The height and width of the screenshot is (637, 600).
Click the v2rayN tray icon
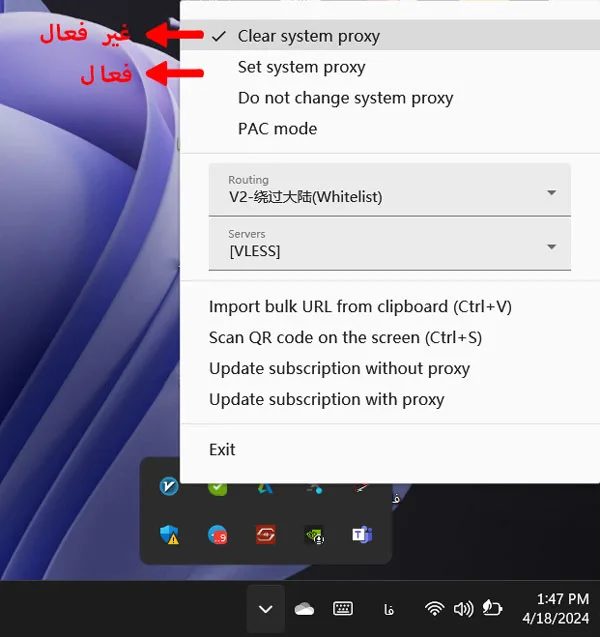[170, 487]
